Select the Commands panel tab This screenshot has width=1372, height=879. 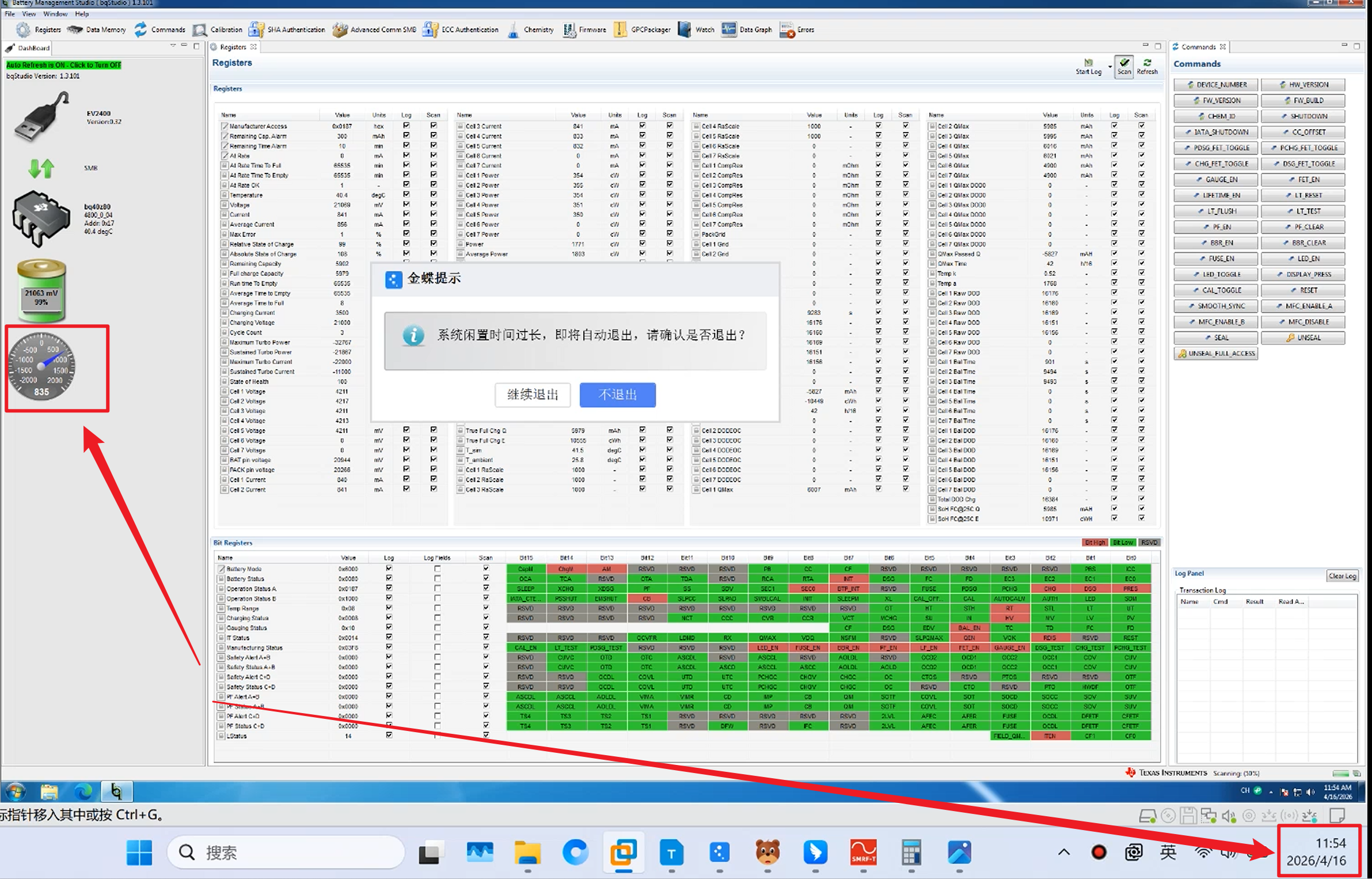click(1199, 47)
